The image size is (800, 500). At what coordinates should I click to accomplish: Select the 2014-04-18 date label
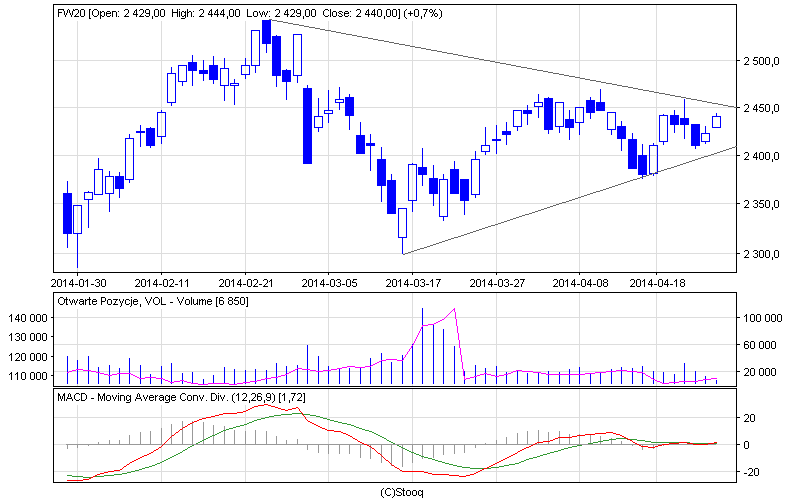(x=657, y=283)
